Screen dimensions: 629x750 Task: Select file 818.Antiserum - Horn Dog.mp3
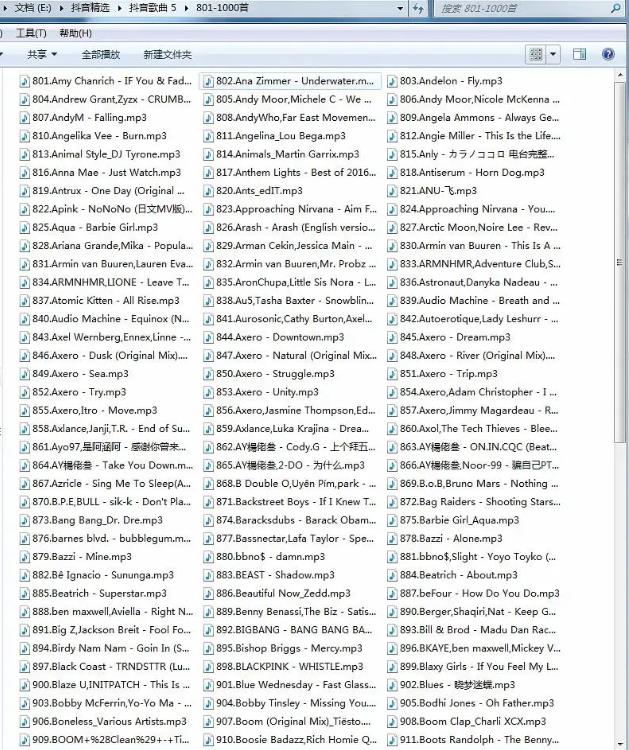tap(466, 173)
